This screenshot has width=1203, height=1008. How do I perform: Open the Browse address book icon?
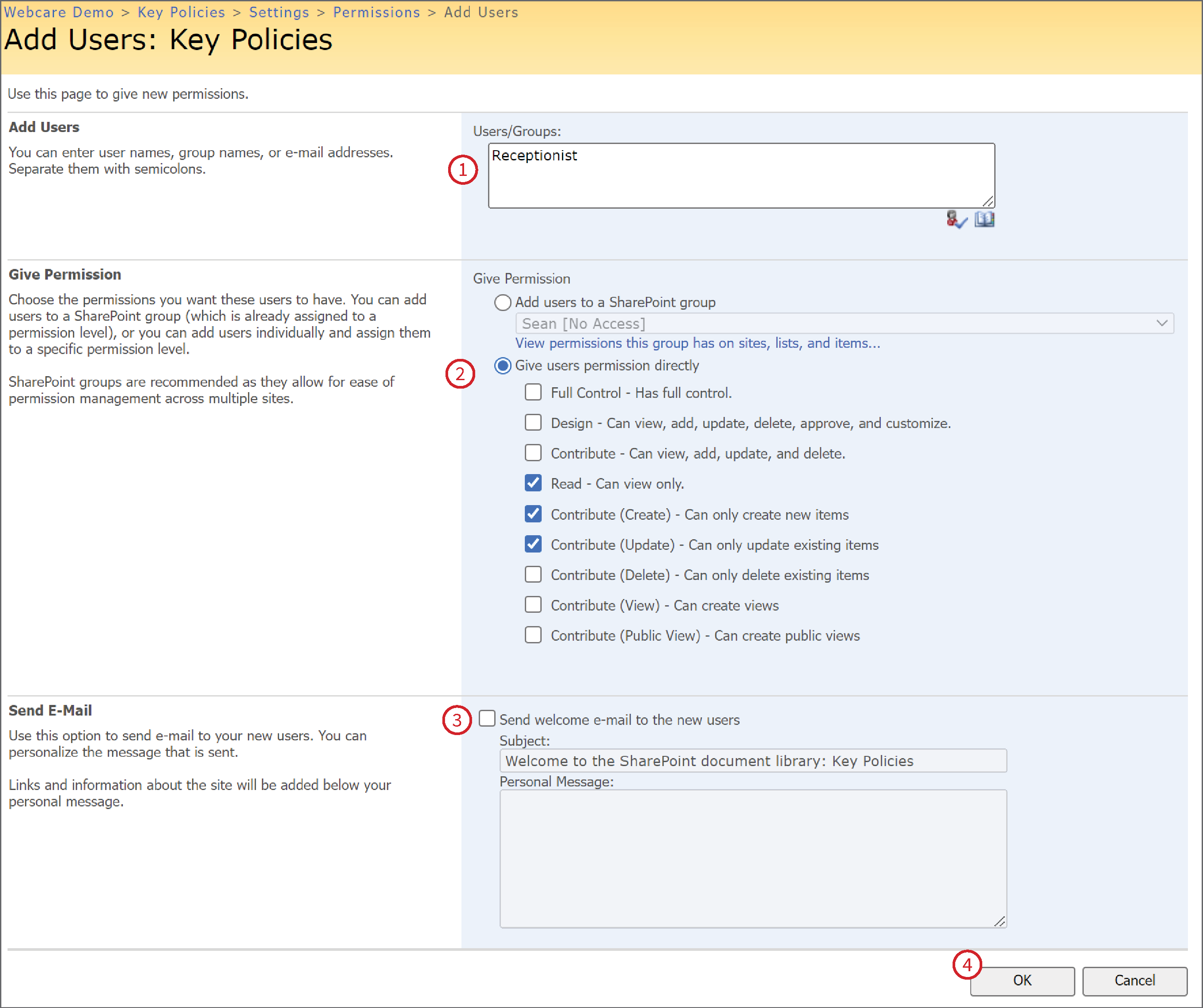[x=984, y=219]
